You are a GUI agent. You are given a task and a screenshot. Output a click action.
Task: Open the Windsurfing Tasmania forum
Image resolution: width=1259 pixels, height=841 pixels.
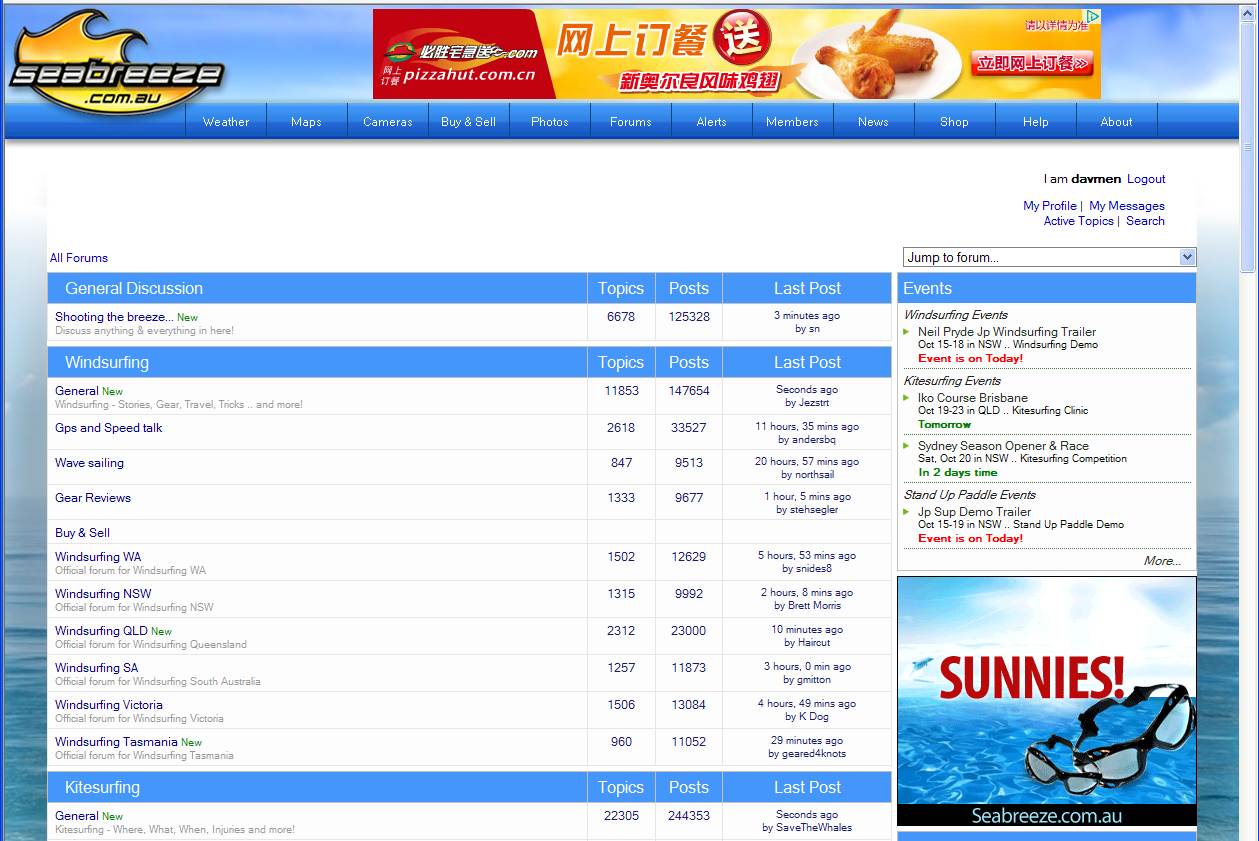pyautogui.click(x=117, y=742)
